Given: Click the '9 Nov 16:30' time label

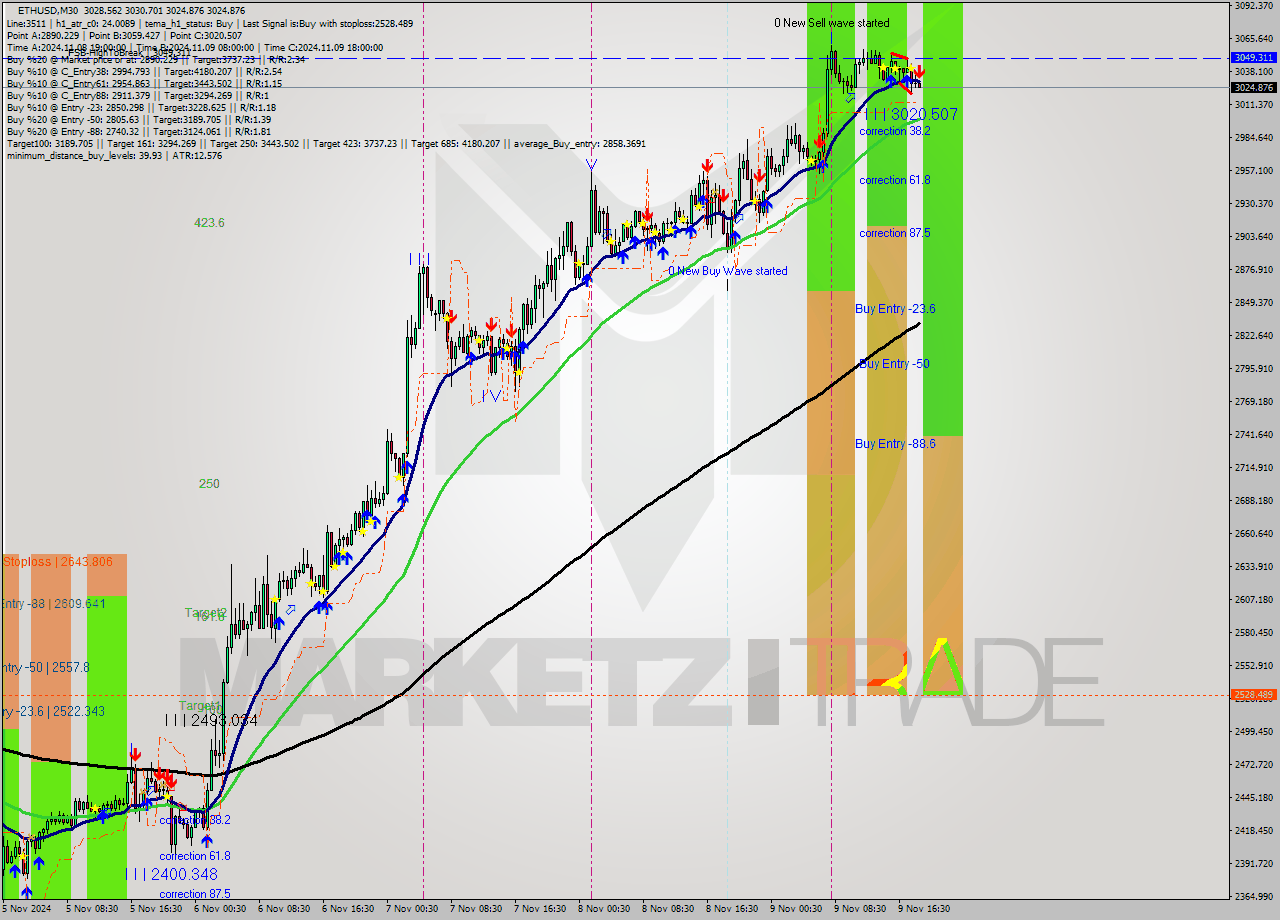Looking at the screenshot, I should coord(924,910).
